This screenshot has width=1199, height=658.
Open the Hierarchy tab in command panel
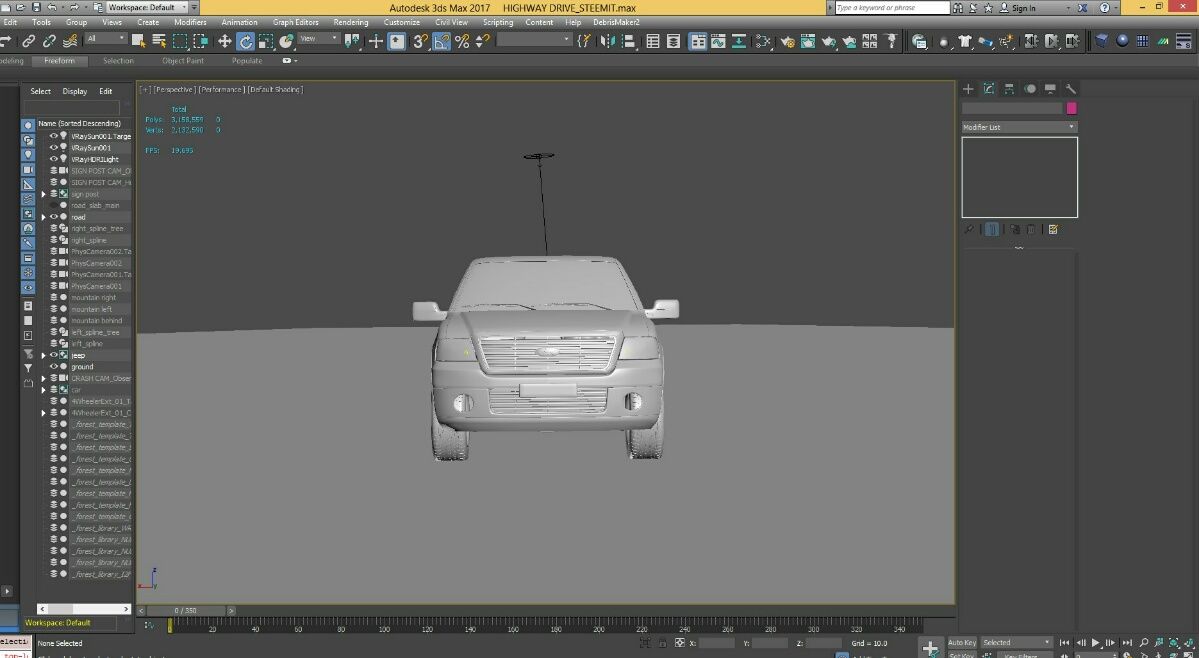click(1009, 89)
